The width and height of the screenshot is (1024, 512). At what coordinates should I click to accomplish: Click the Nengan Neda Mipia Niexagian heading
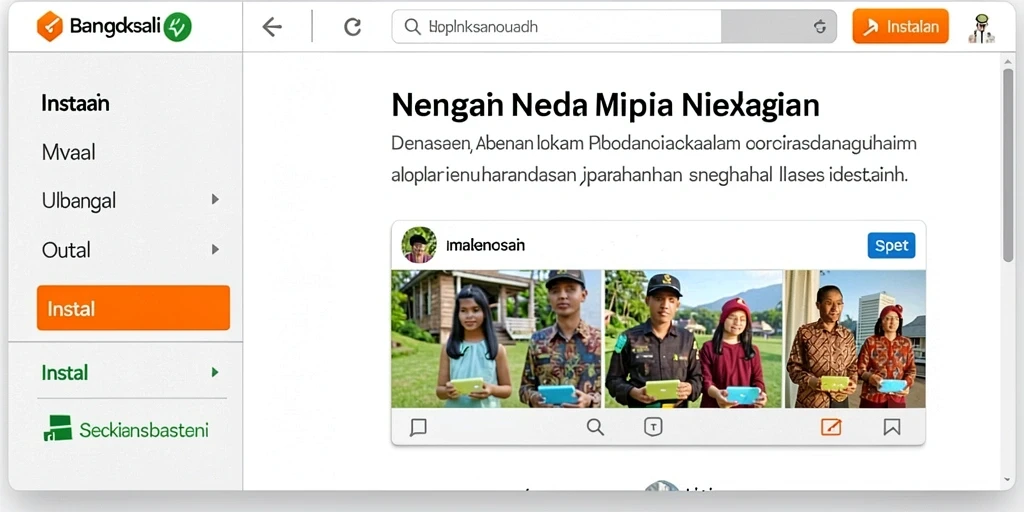pyautogui.click(x=605, y=105)
